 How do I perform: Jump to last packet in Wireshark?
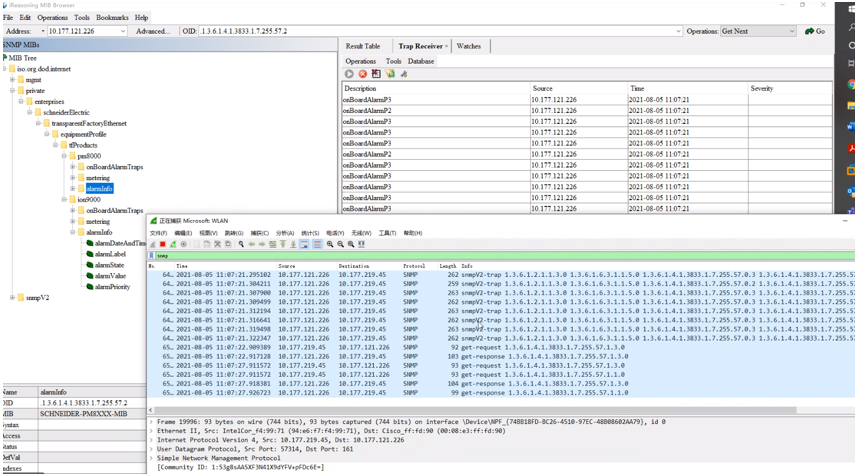293,244
